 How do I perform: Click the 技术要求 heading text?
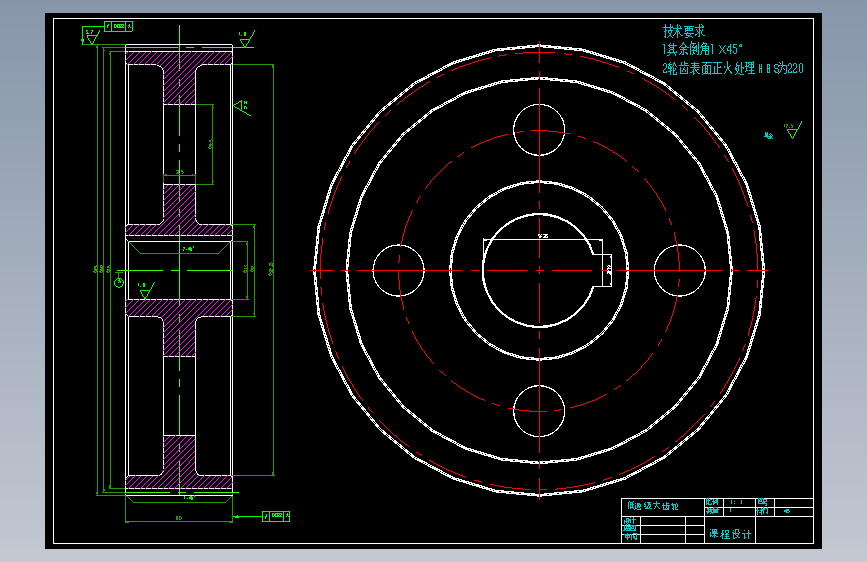684,31
